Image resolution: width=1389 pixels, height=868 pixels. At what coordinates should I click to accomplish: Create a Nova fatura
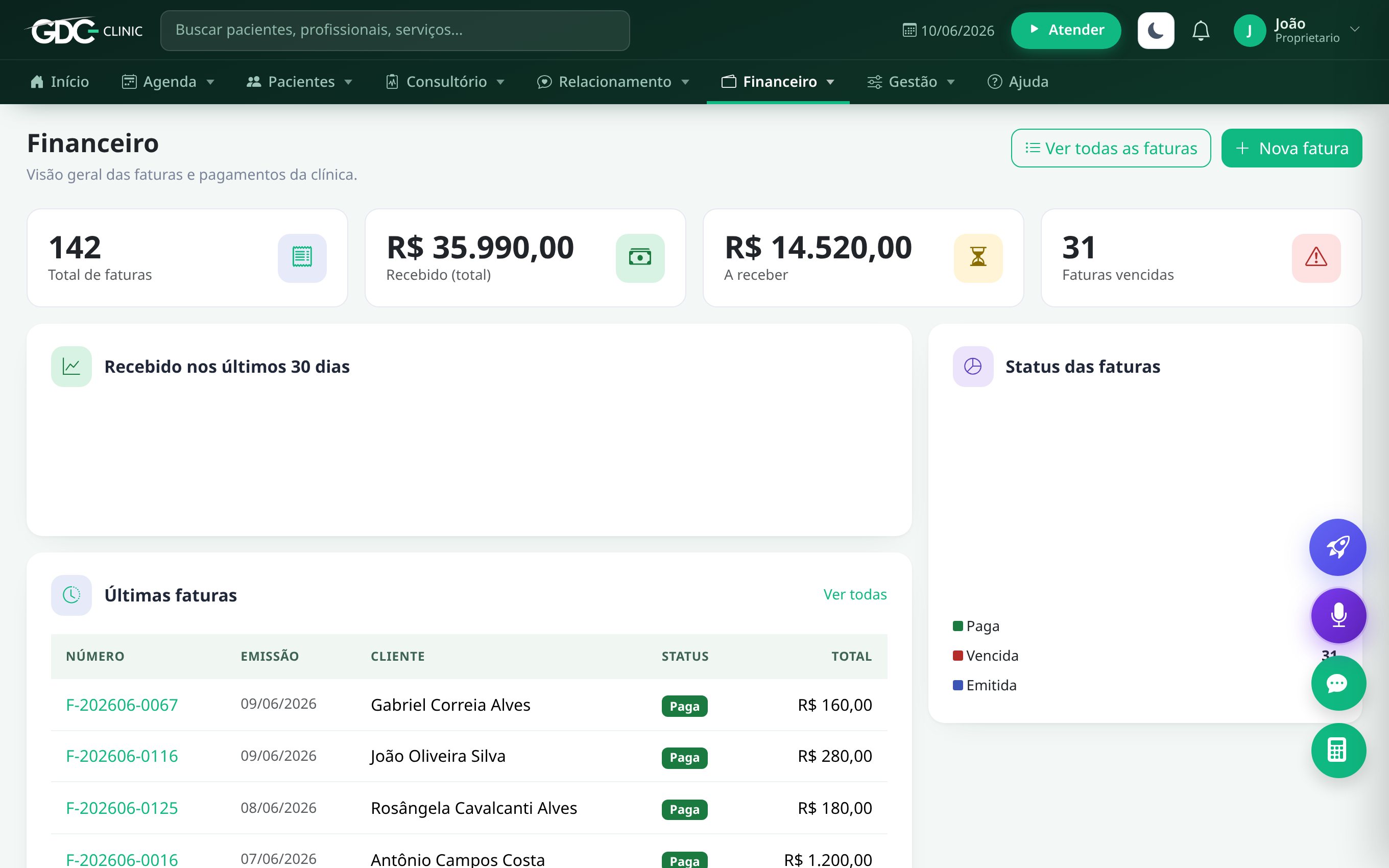click(1291, 148)
